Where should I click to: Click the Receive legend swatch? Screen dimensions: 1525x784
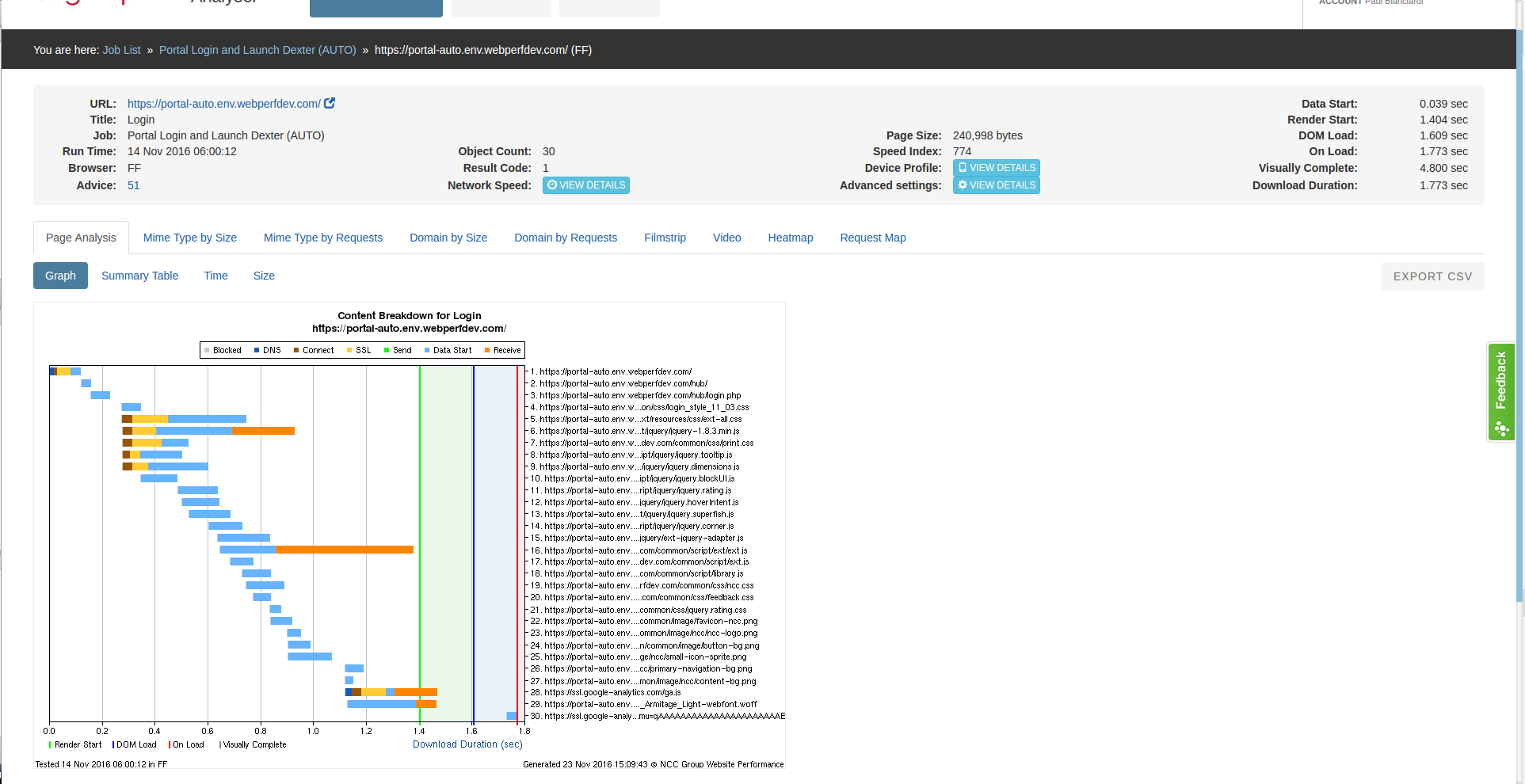coord(487,350)
